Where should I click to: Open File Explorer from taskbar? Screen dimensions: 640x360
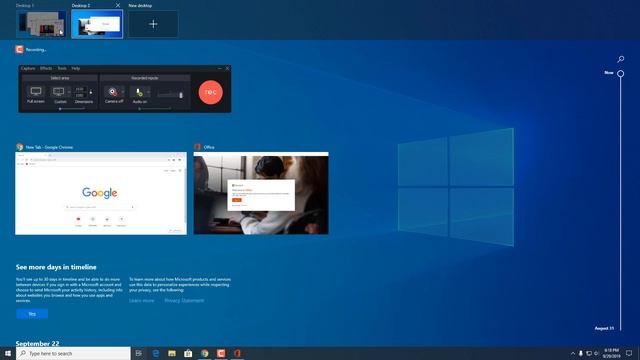click(x=172, y=353)
